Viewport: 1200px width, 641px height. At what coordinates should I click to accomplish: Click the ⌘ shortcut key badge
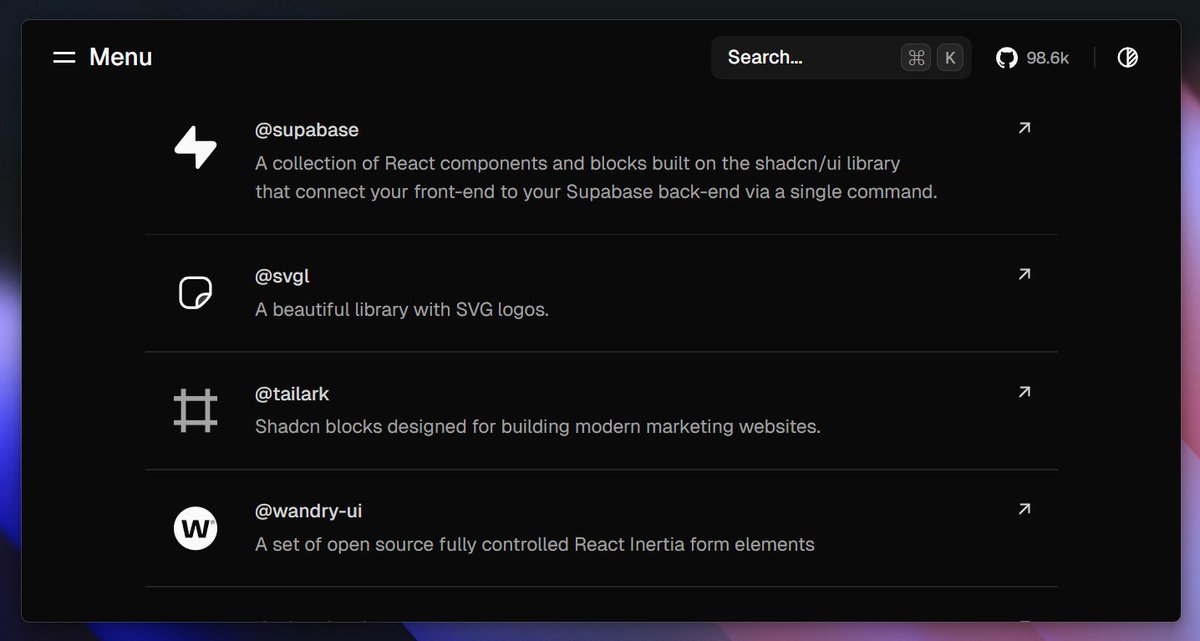(x=915, y=58)
